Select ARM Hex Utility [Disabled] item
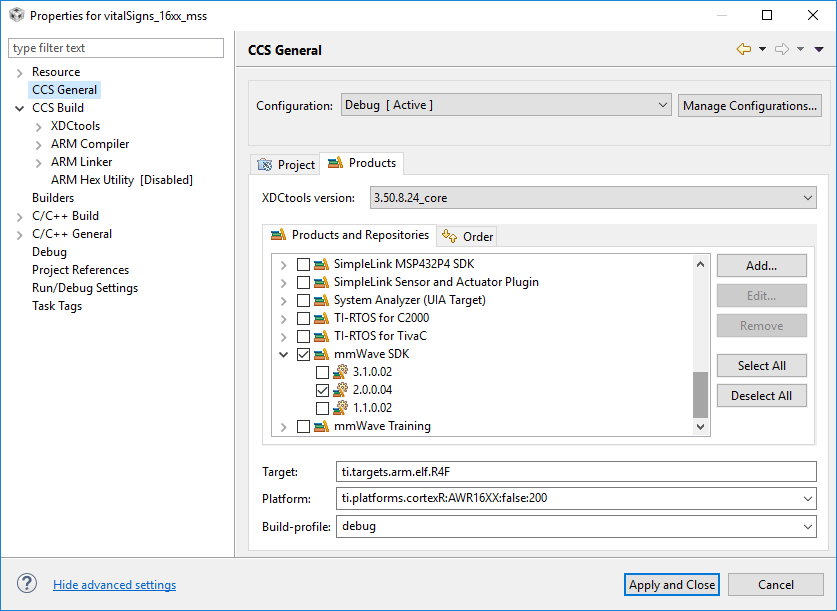This screenshot has width=837, height=611. click(x=122, y=180)
